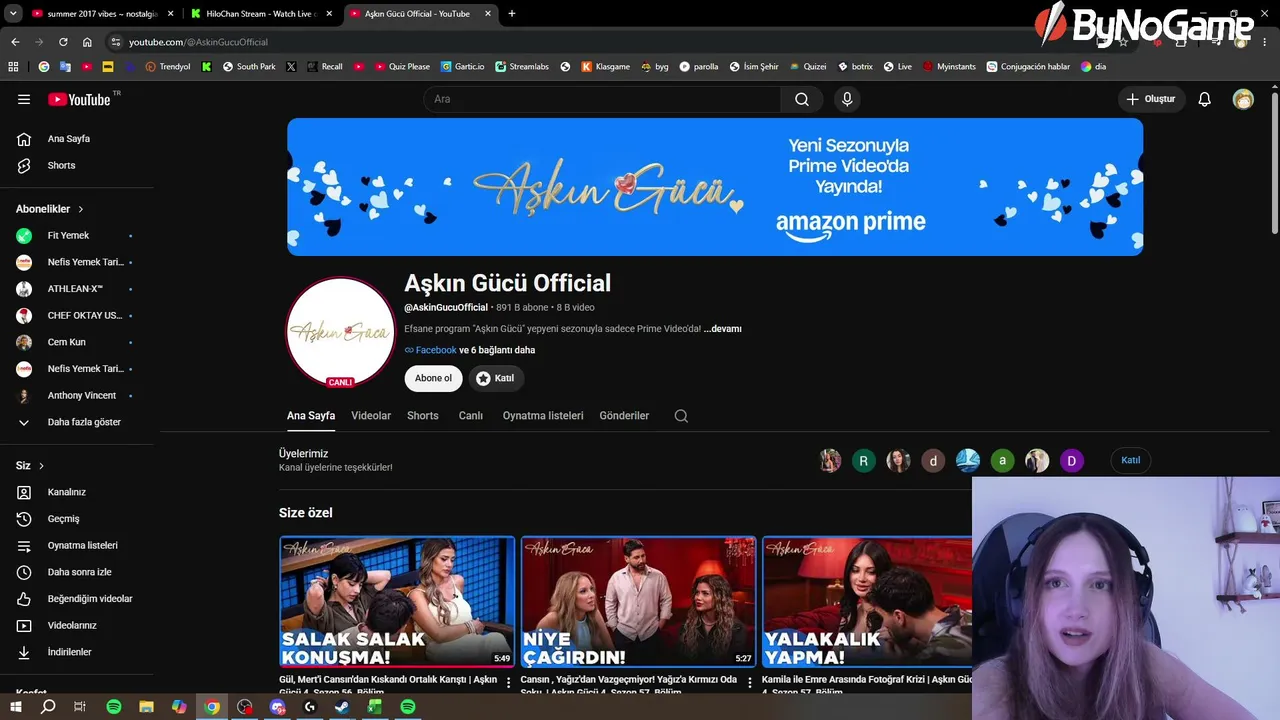Start voice search with the microphone
This screenshot has height=720, width=1280.
[x=847, y=99]
